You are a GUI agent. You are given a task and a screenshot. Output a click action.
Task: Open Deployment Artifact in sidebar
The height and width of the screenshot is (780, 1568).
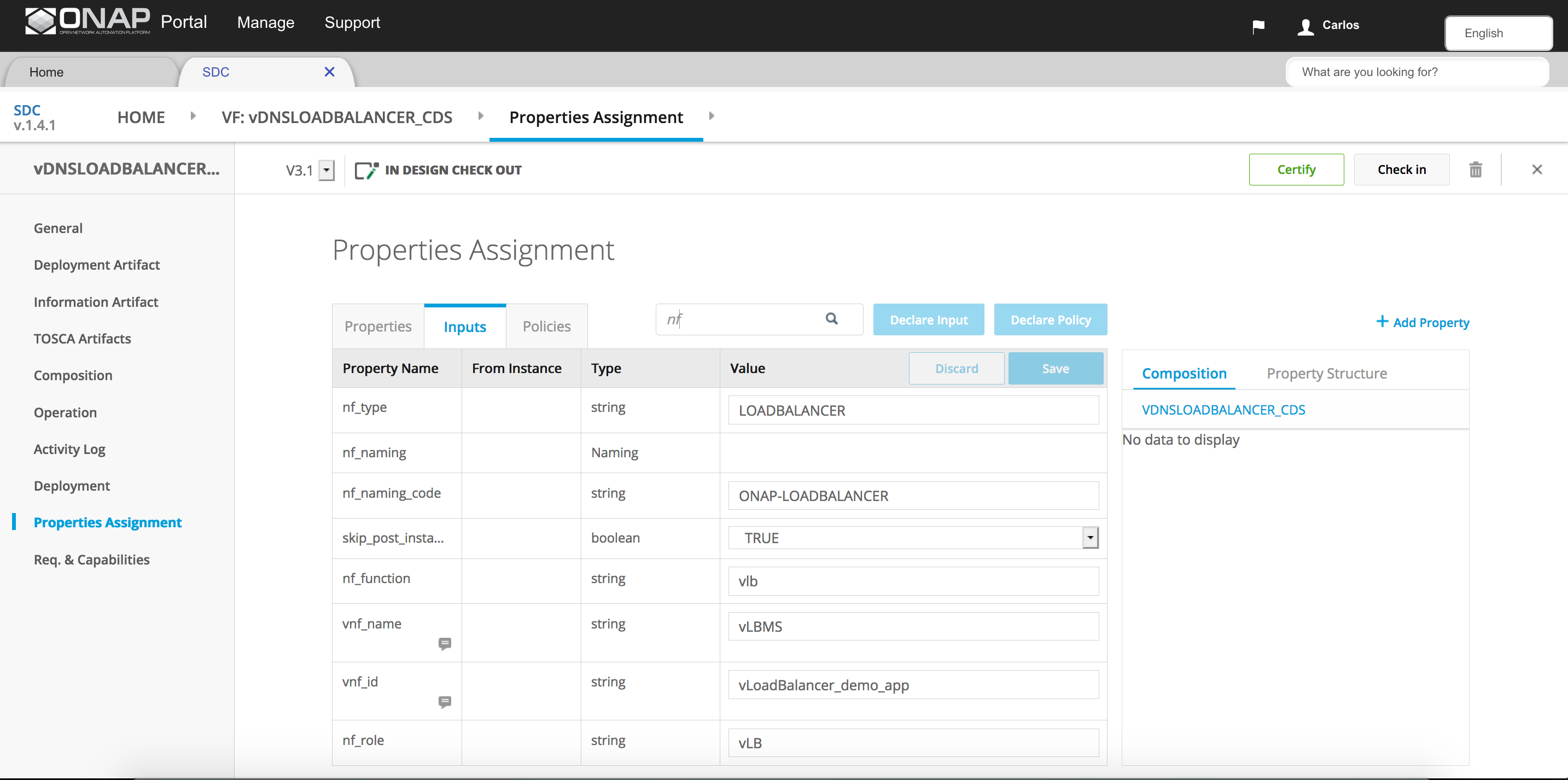[x=97, y=265]
